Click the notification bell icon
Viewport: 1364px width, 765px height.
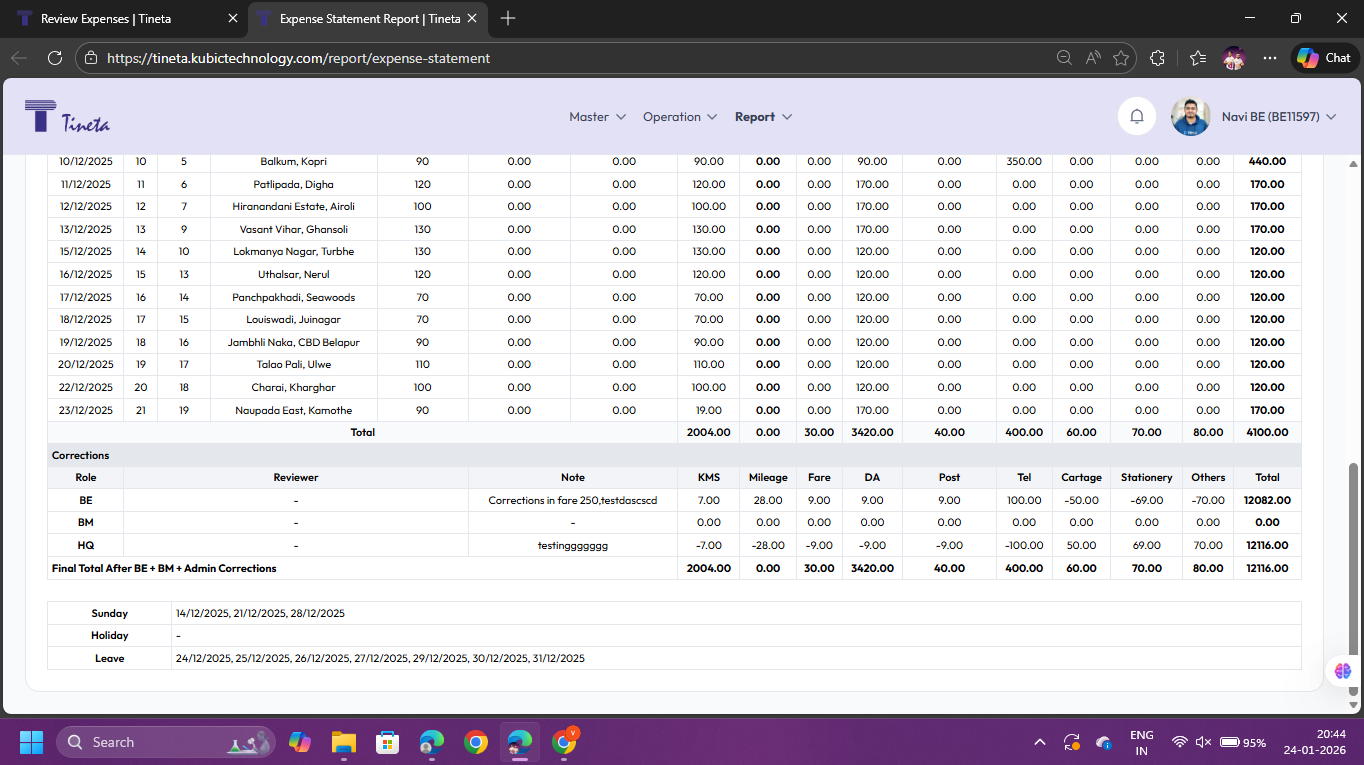(1136, 117)
